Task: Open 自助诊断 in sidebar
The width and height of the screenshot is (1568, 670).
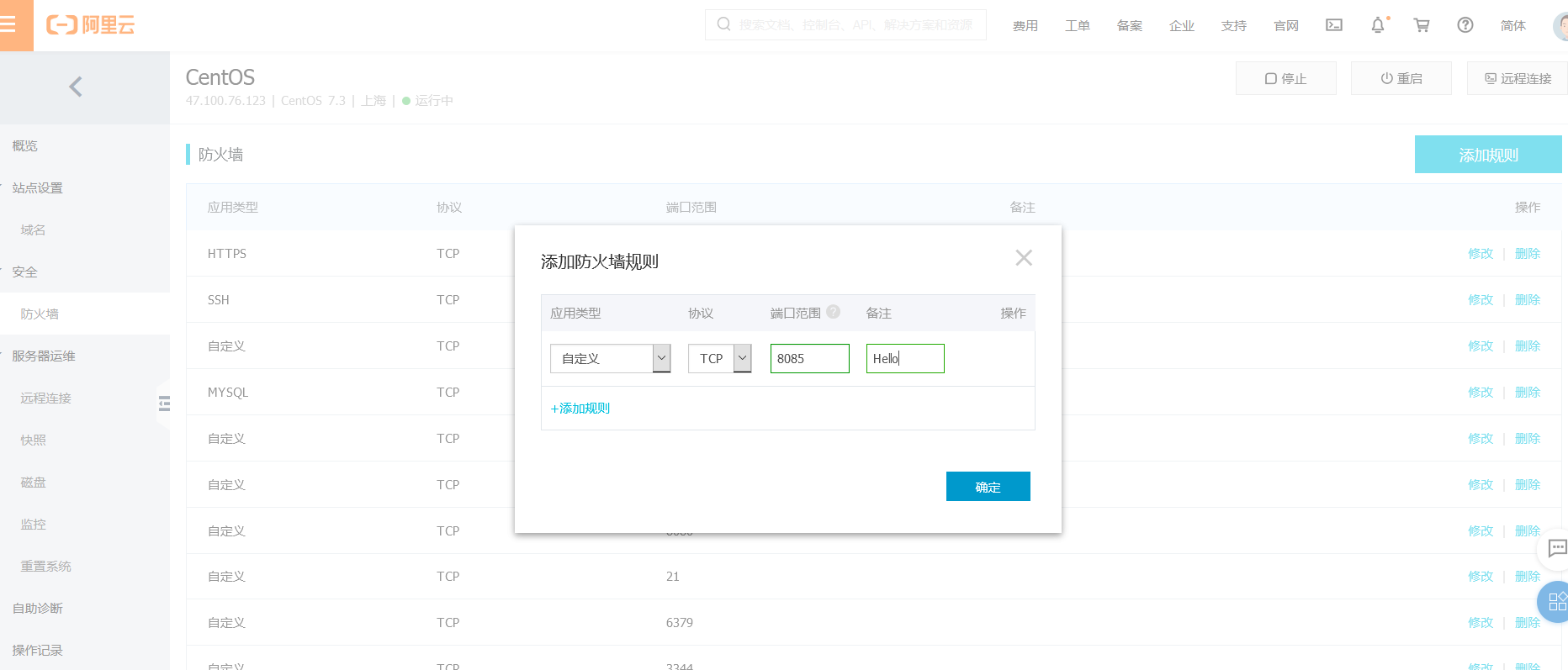Action: pyautogui.click(x=38, y=609)
